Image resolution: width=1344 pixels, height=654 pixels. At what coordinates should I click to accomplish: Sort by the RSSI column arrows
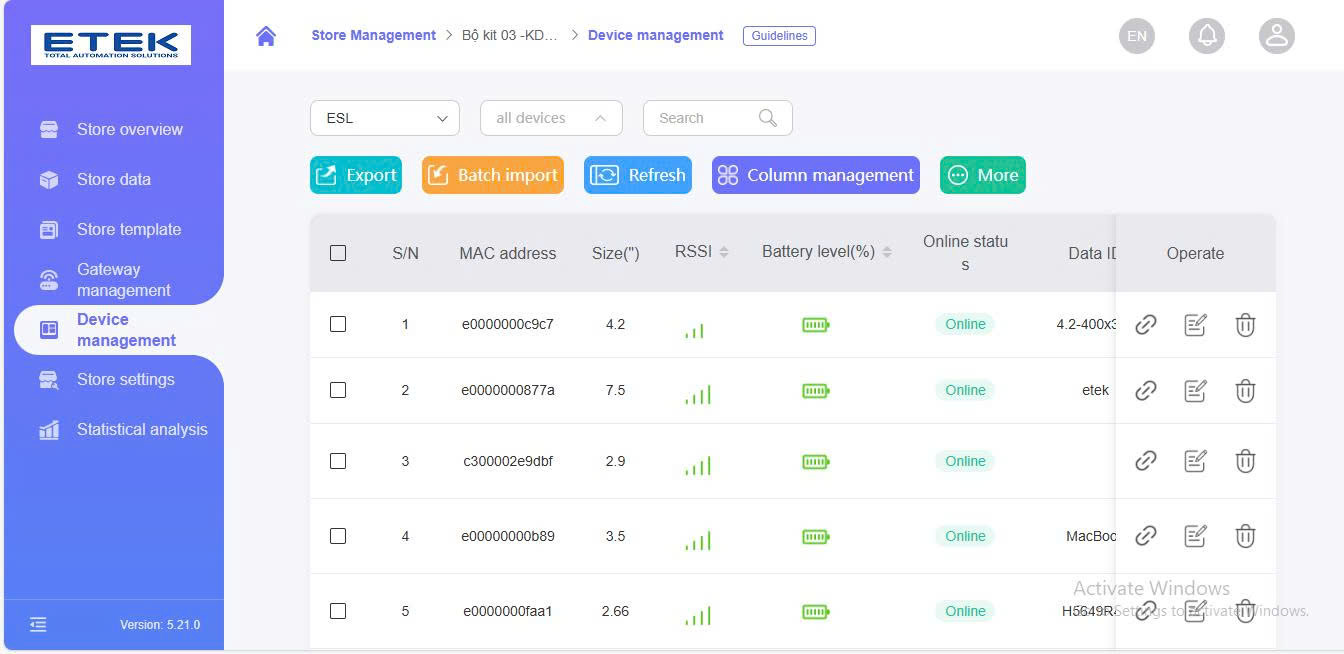pos(724,252)
